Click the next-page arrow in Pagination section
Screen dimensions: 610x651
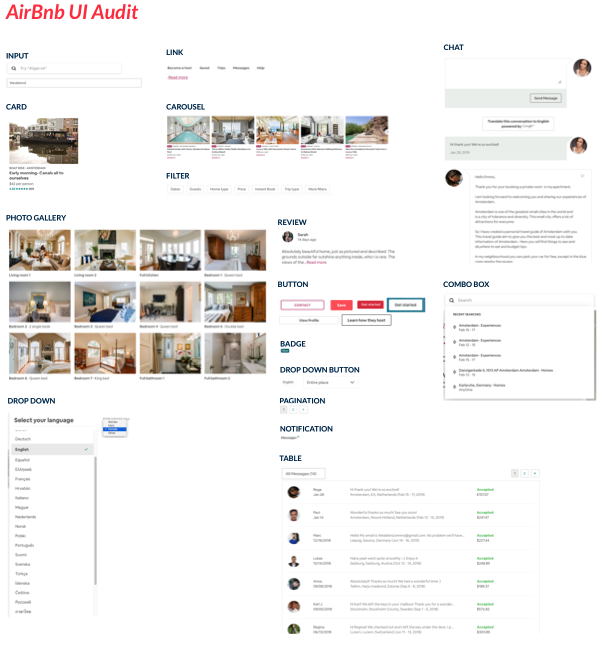coord(304,410)
